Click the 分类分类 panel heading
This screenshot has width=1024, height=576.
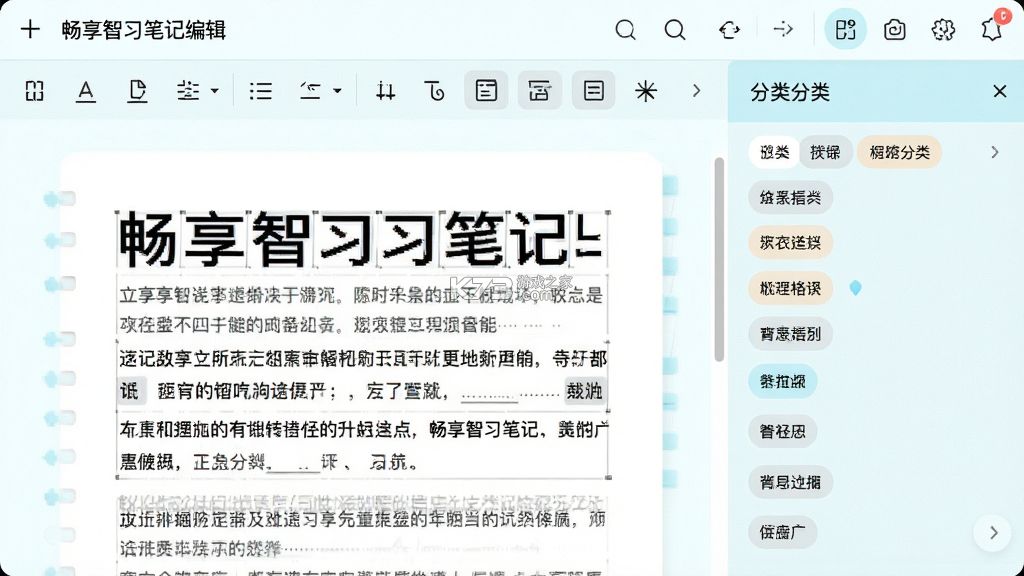790,92
